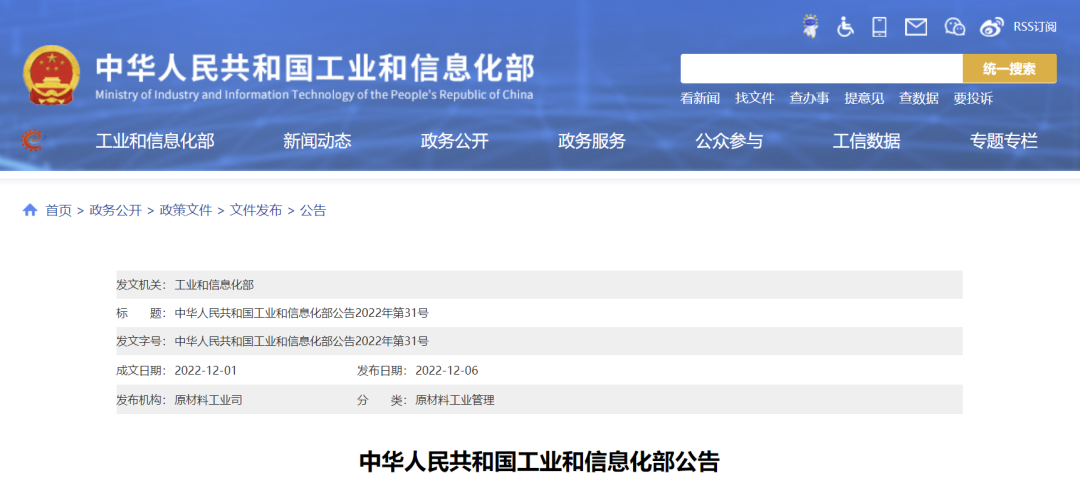Click 政策文件 in breadcrumb
Viewport: 1080px width, 493px height.
pos(186,211)
